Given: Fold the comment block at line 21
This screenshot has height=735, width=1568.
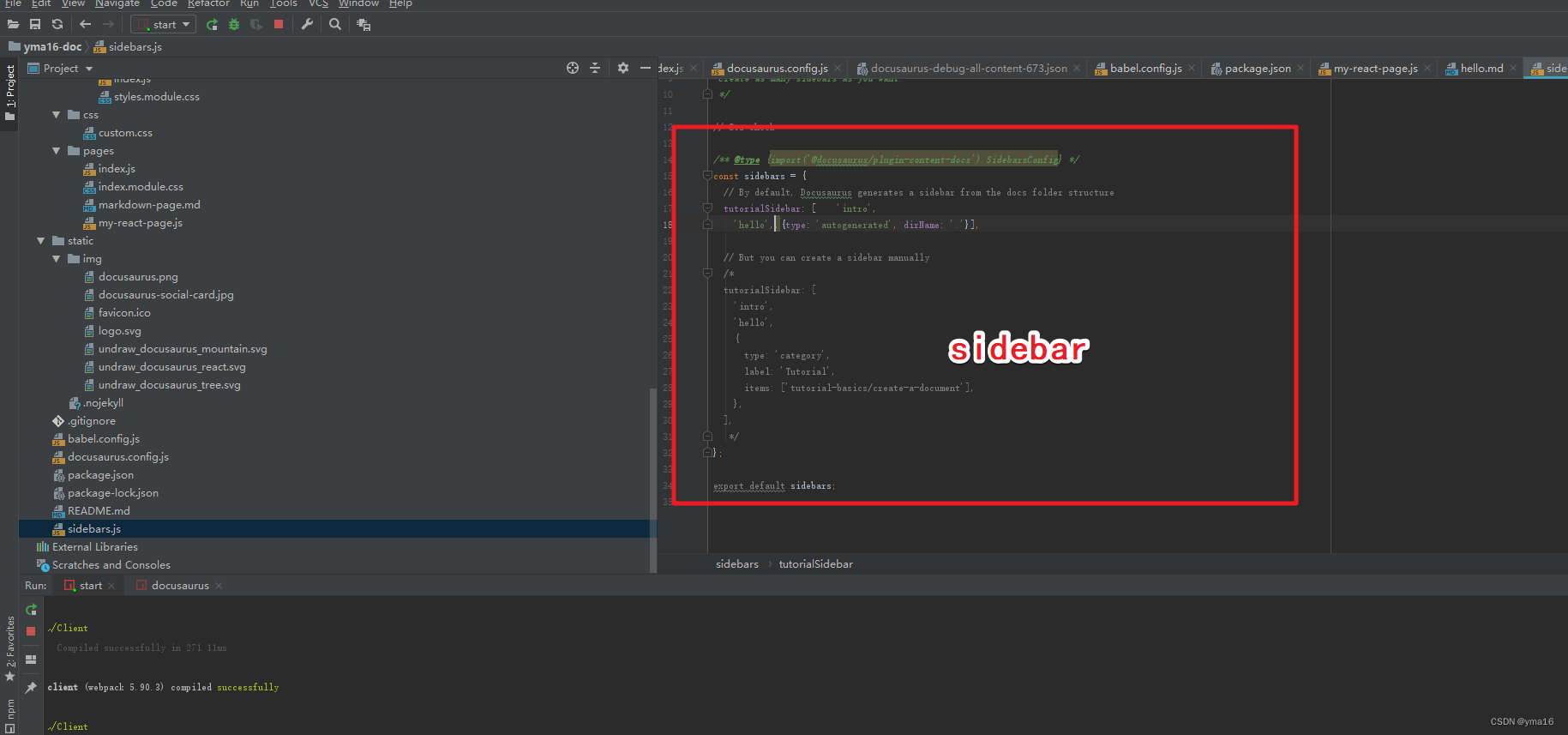Looking at the screenshot, I should tap(707, 274).
